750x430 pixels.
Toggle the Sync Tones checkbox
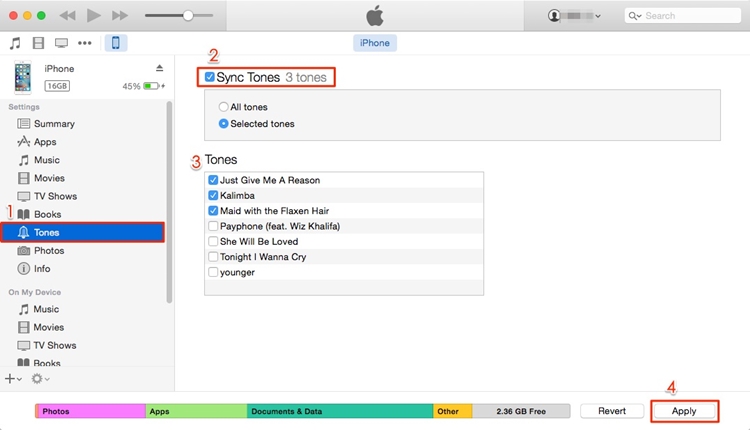coord(210,77)
